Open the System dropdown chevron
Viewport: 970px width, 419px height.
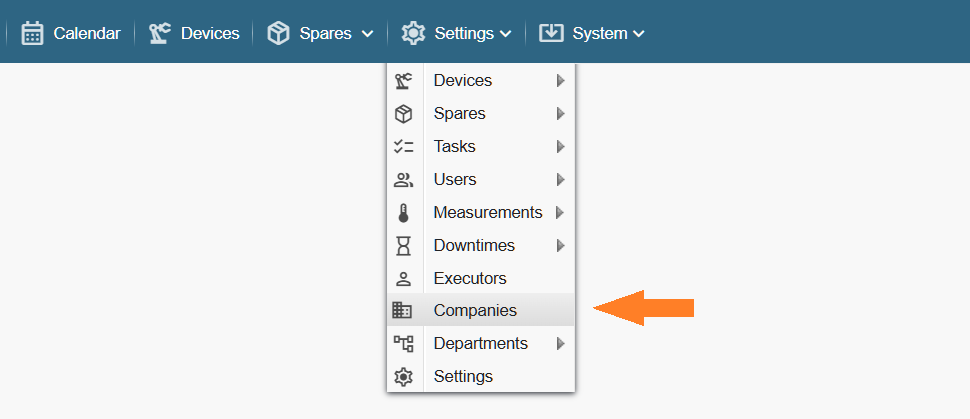(639, 34)
